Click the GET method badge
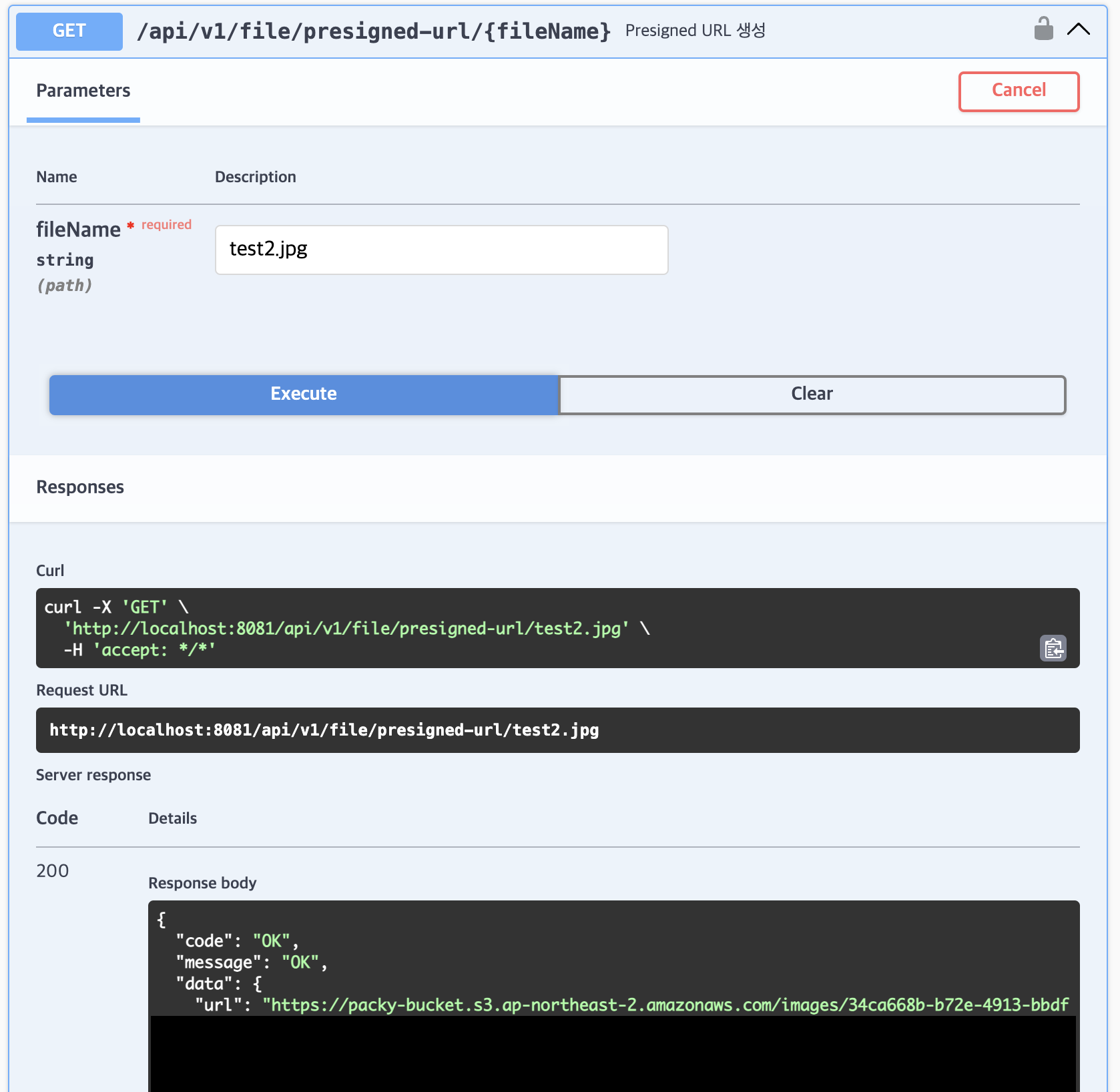The height and width of the screenshot is (1092, 1120). (69, 31)
